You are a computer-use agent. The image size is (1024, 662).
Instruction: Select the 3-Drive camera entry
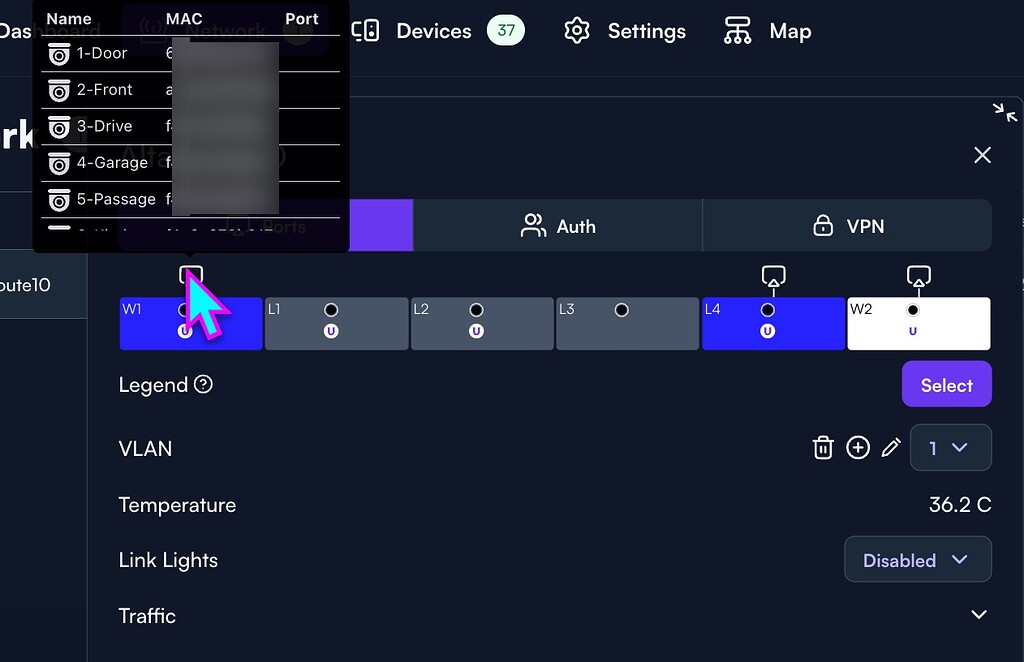coord(103,126)
